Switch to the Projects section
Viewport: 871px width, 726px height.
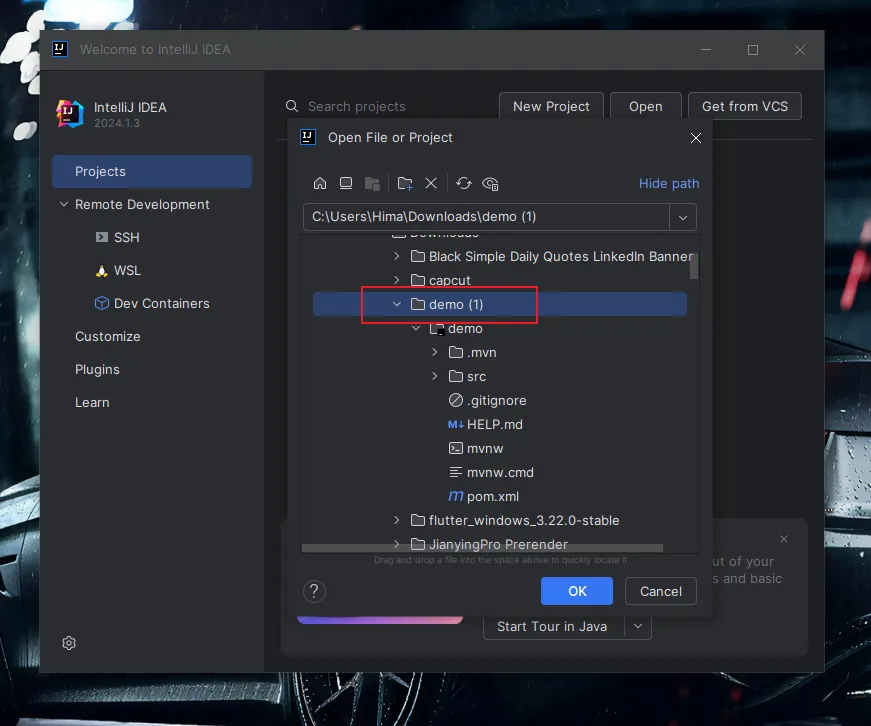pyautogui.click(x=100, y=171)
